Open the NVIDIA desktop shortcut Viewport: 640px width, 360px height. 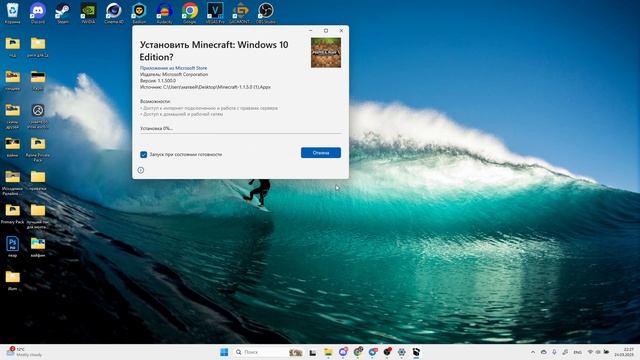click(88, 12)
